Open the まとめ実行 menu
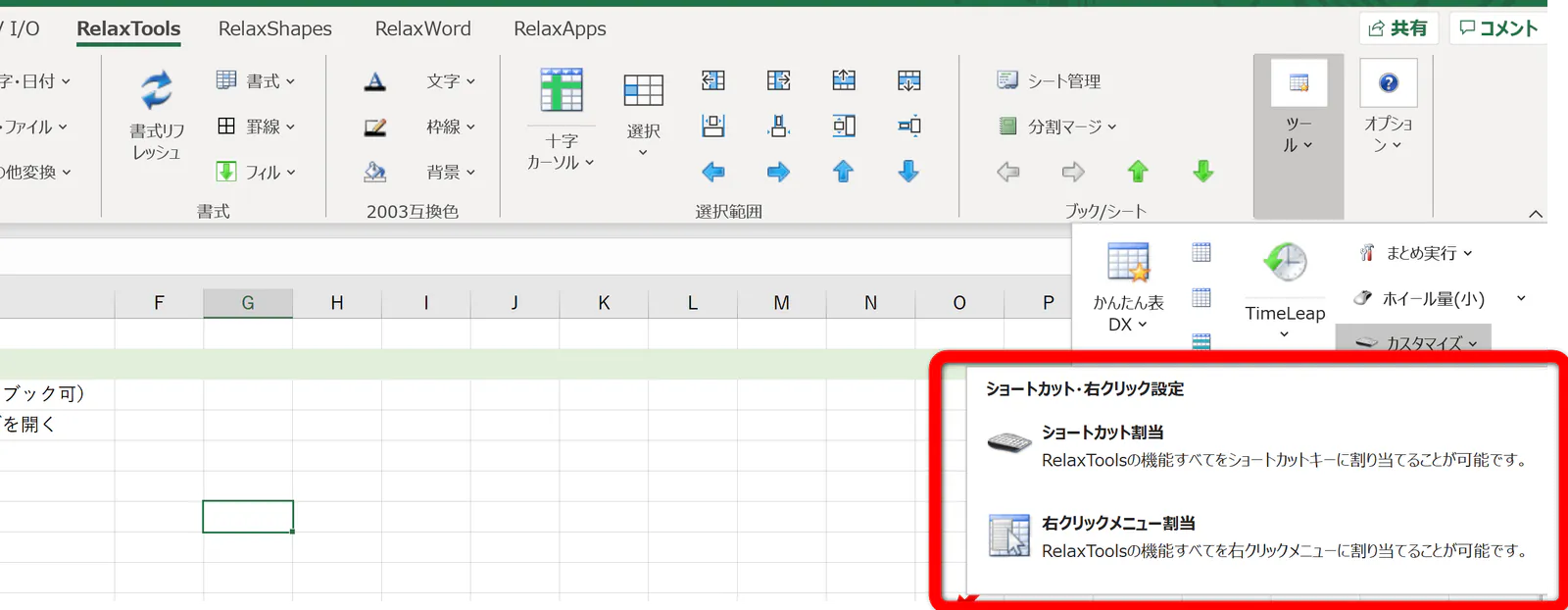The width and height of the screenshot is (1568, 610). tap(1416, 253)
